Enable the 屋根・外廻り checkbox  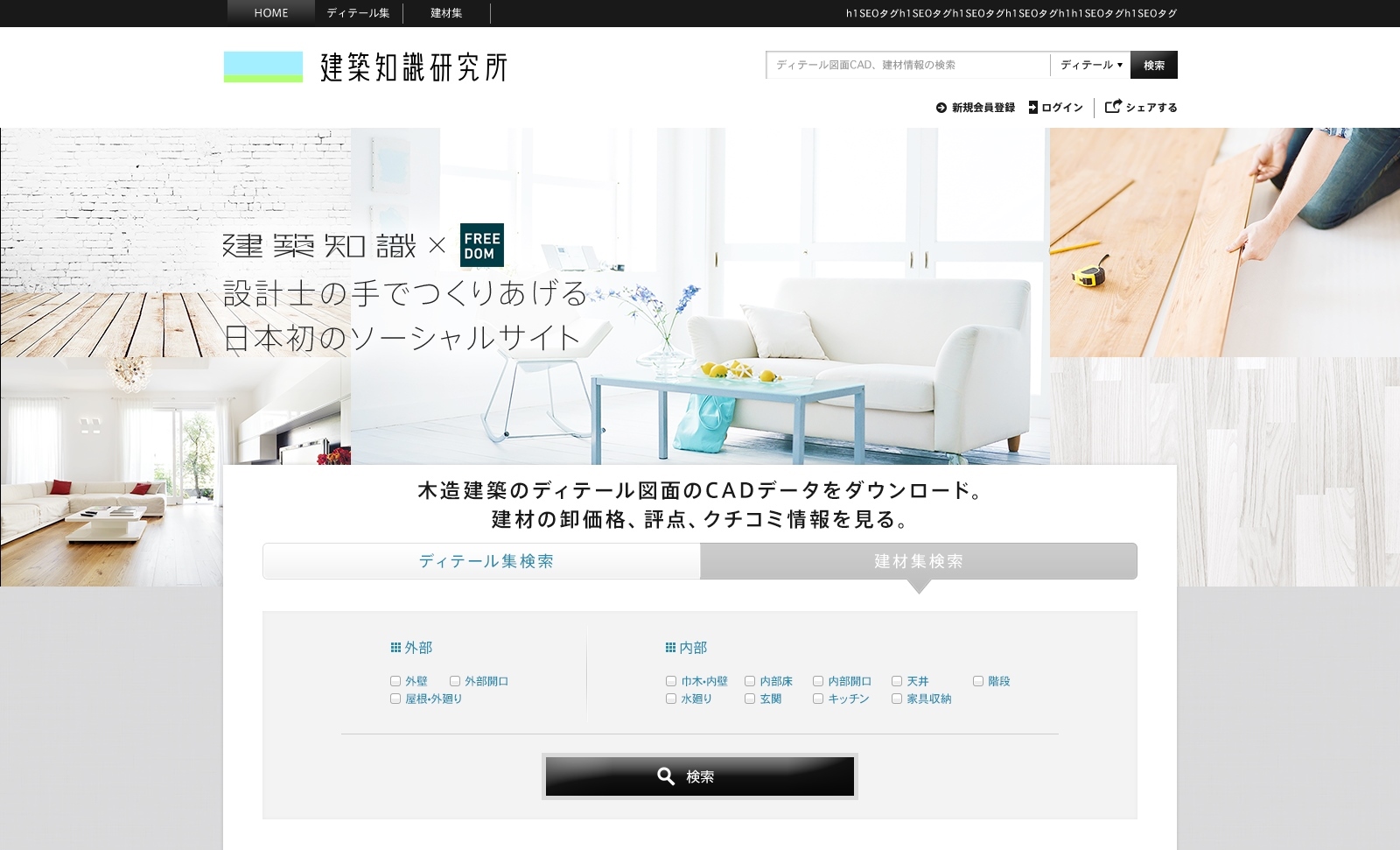(x=395, y=699)
